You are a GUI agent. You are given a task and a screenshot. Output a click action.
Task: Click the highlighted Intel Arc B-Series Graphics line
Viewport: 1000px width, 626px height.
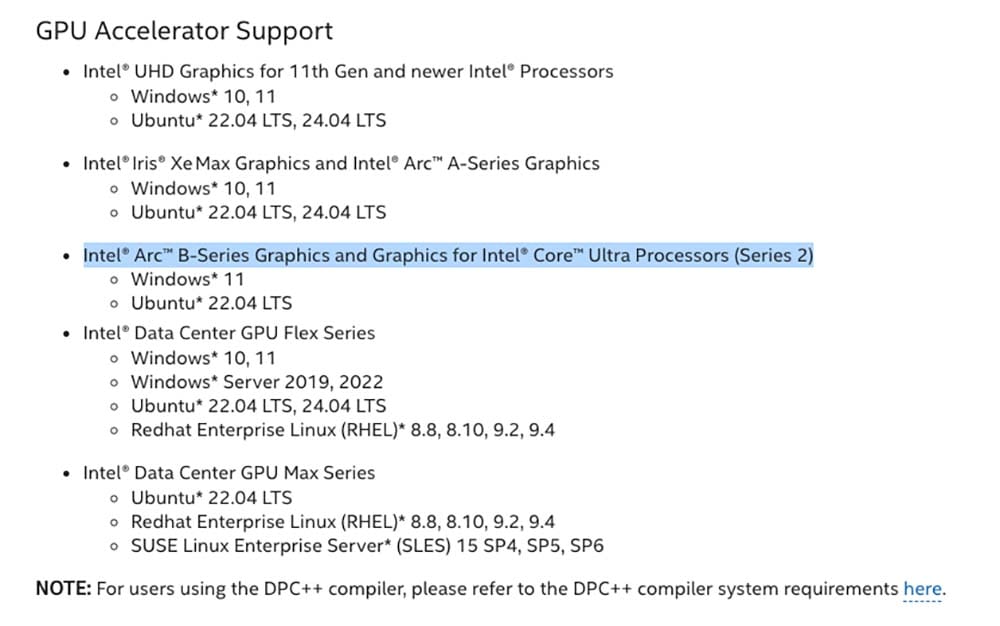tap(448, 255)
